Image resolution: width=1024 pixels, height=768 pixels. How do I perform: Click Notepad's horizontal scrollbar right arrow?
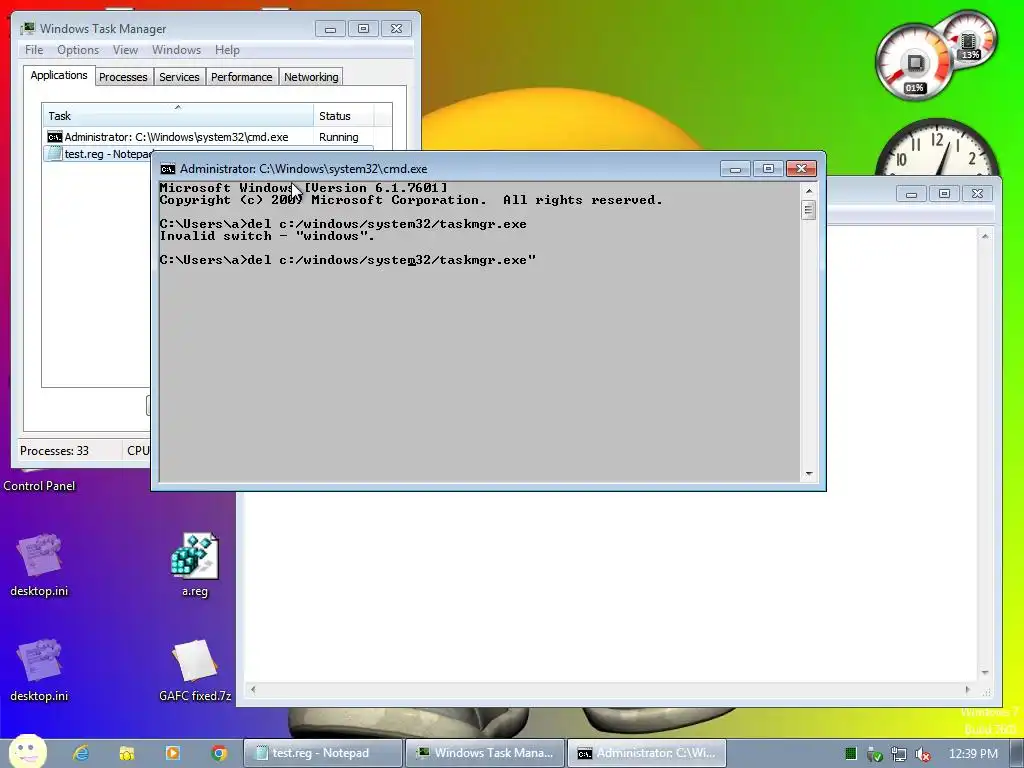click(968, 690)
